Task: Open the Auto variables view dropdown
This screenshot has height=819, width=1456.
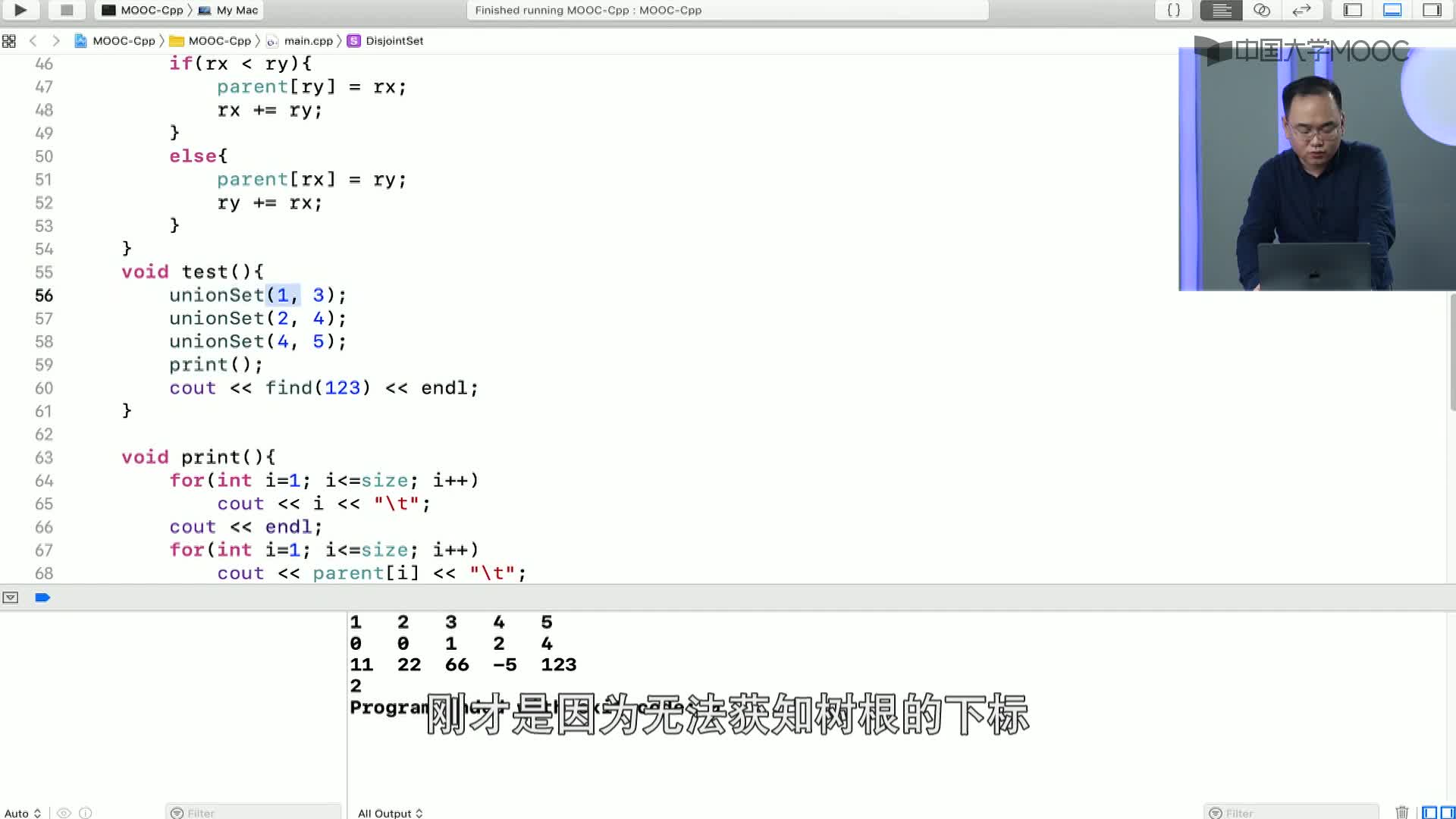Action: [x=22, y=813]
